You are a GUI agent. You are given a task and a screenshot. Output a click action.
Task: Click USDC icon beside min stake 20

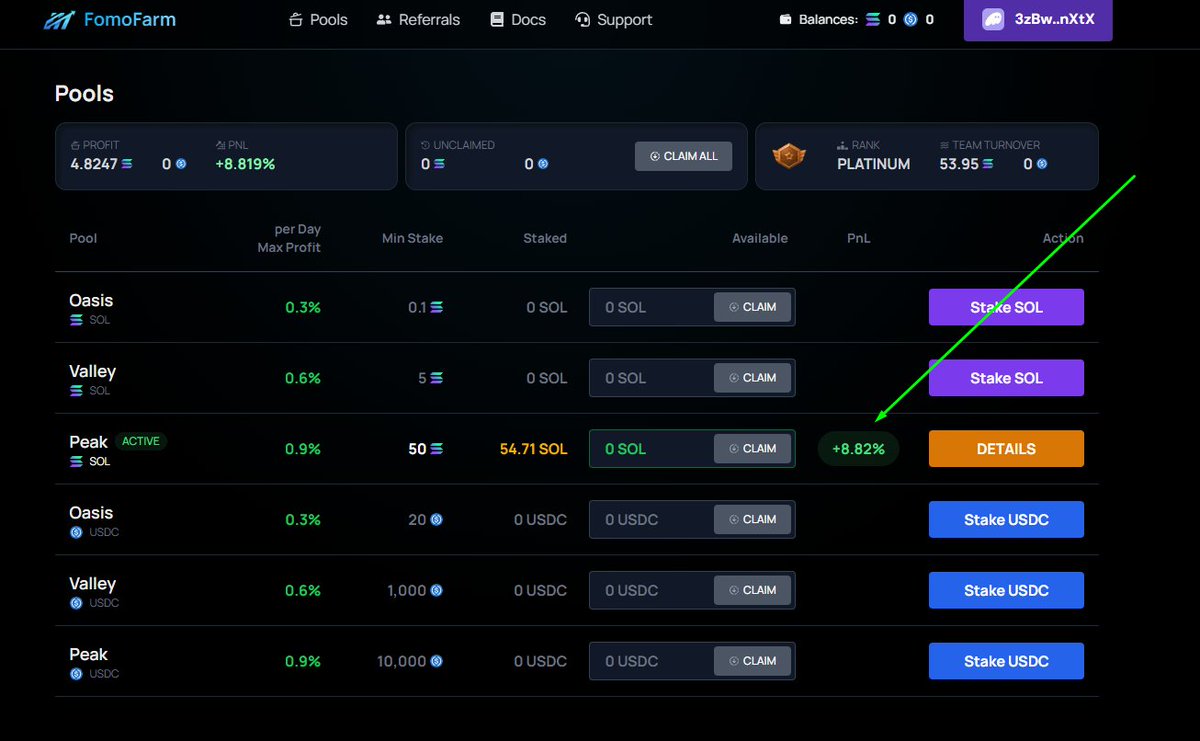tap(436, 520)
